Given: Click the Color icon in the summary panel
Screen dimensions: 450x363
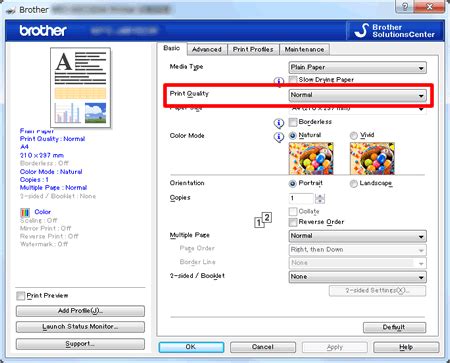Looking at the screenshot, I should coord(25,212).
